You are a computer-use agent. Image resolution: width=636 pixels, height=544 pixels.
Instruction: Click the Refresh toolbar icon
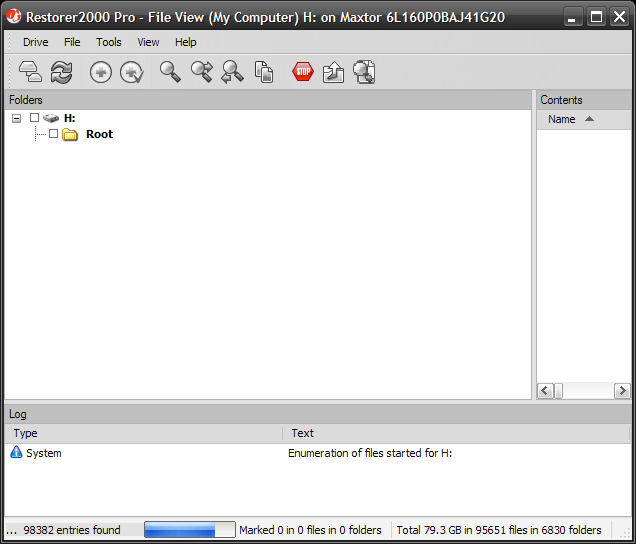(61, 72)
